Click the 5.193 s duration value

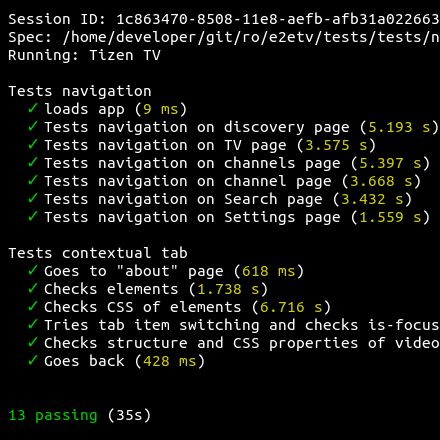[399, 127]
